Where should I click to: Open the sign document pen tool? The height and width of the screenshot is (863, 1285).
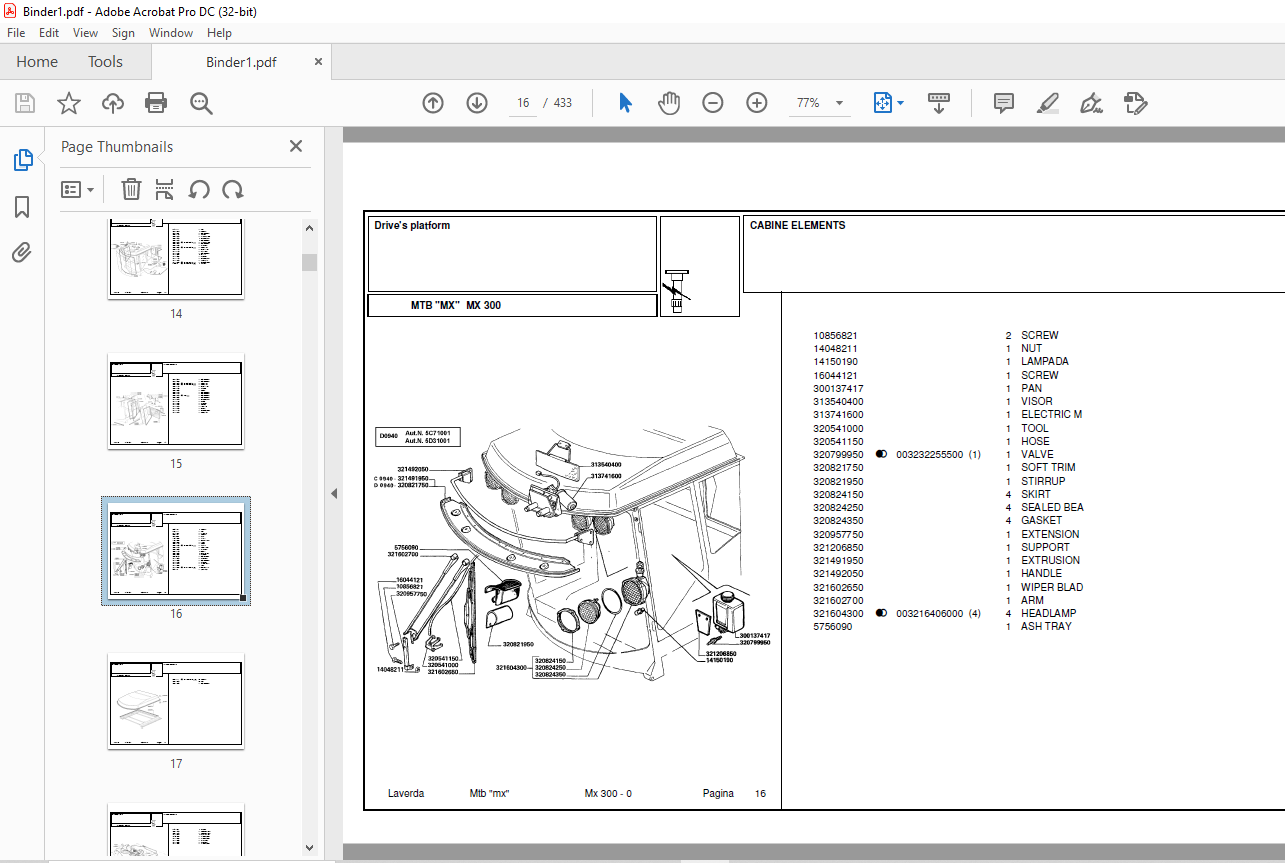click(x=1092, y=103)
